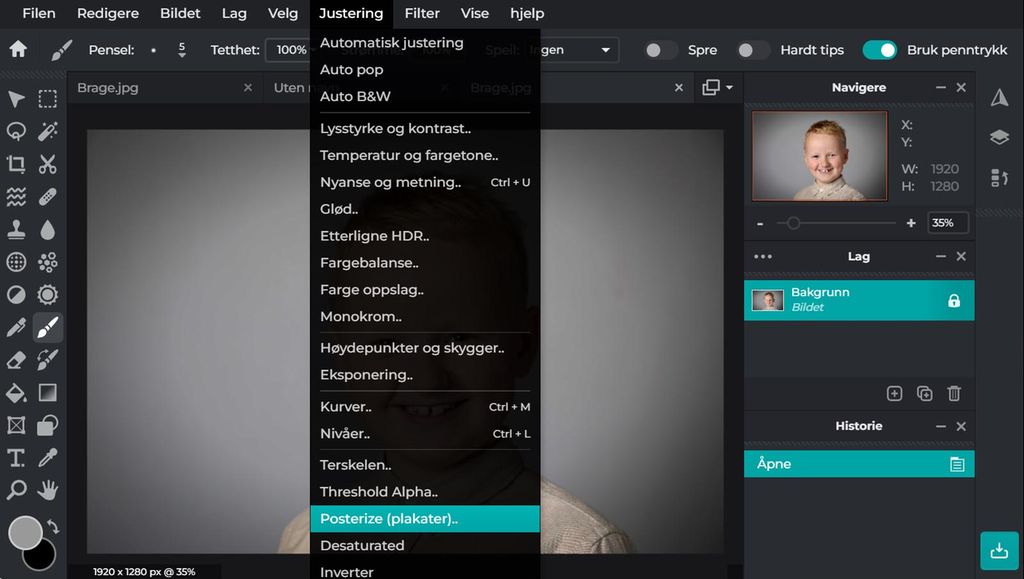The height and width of the screenshot is (579, 1024).
Task: Expand the window arrangement dropdown
Action: (717, 88)
